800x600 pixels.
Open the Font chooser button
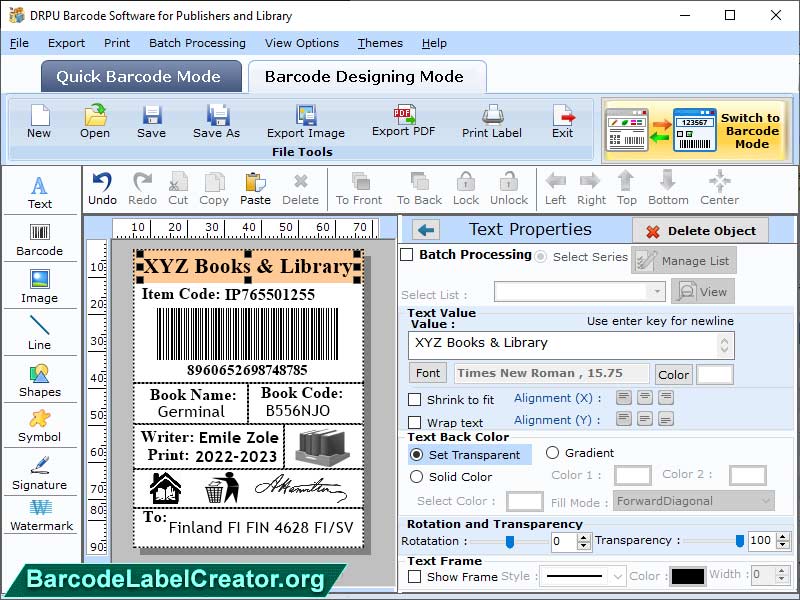[x=428, y=373]
